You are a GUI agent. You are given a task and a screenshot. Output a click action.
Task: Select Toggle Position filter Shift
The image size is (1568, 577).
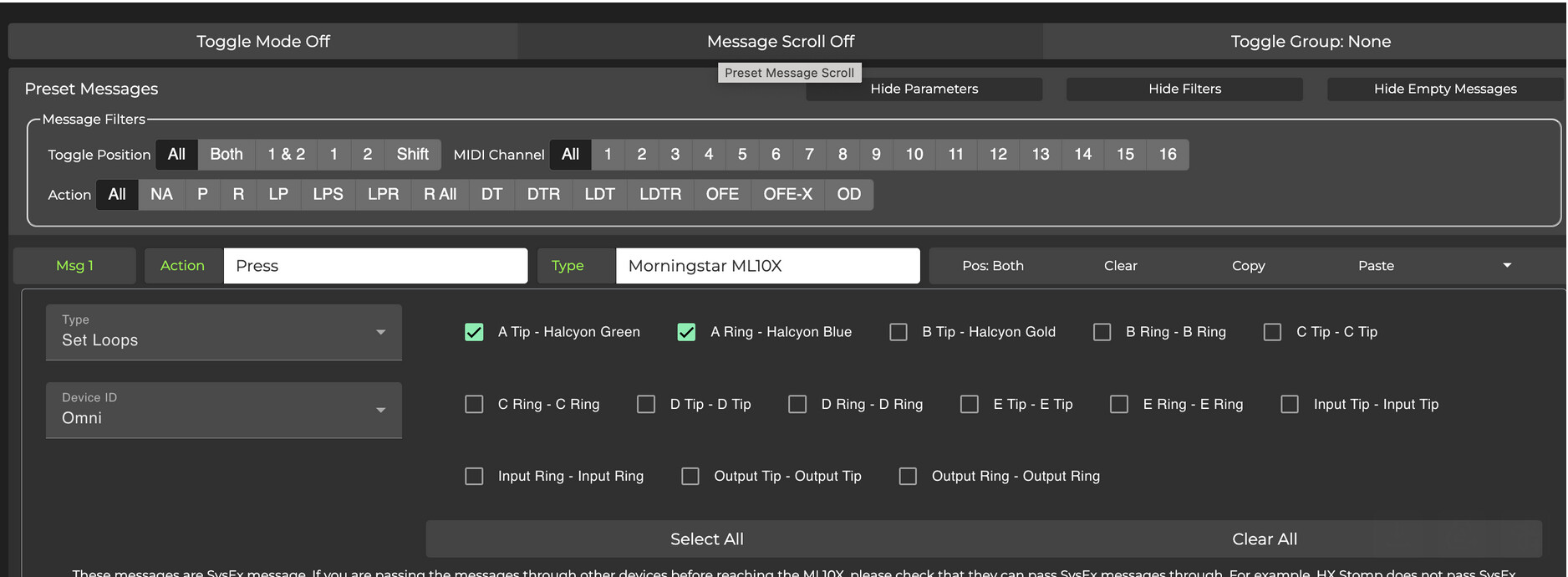click(x=413, y=154)
